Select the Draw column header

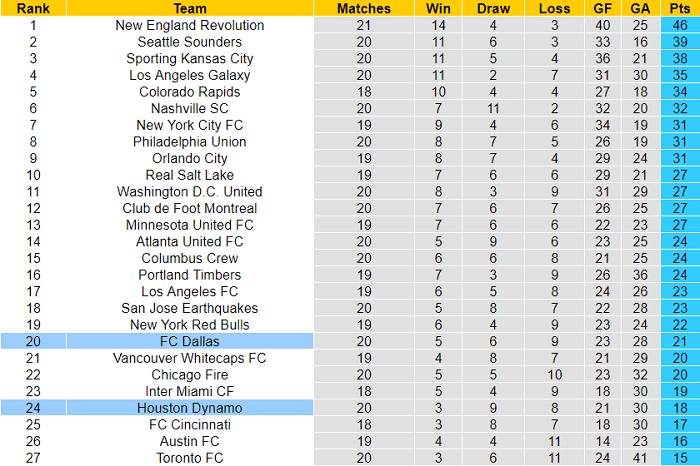coord(494,8)
